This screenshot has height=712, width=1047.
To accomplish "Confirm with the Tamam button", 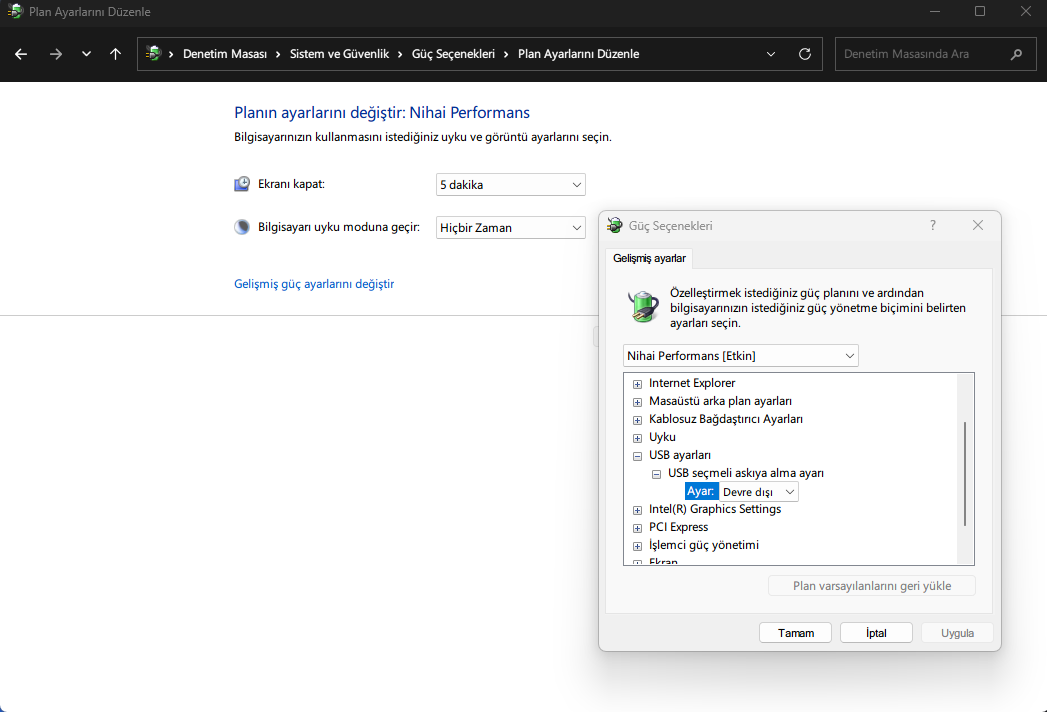I will [x=795, y=633].
